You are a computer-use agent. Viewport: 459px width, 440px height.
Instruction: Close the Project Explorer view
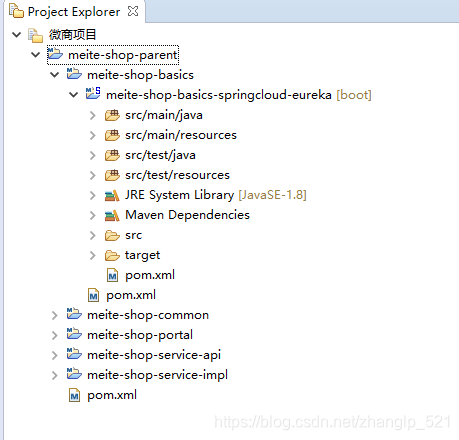pos(133,11)
